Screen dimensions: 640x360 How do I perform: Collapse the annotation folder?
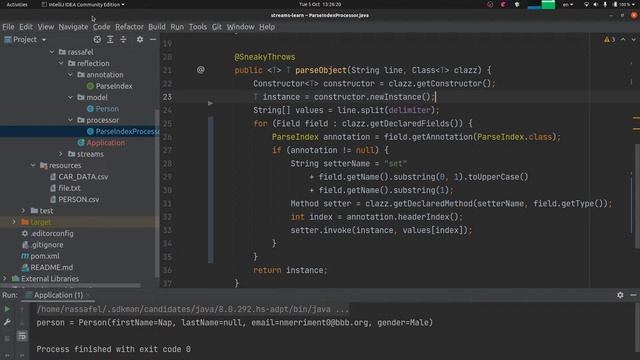71,75
